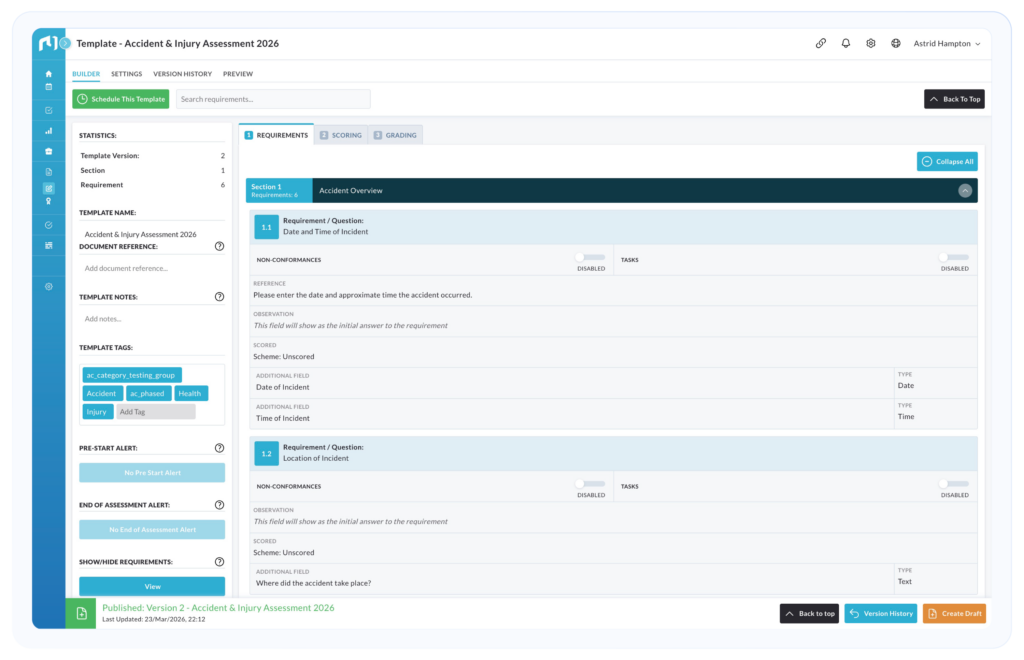Switch to the Settings tab
The height and width of the screenshot is (660, 1024).
126,74
